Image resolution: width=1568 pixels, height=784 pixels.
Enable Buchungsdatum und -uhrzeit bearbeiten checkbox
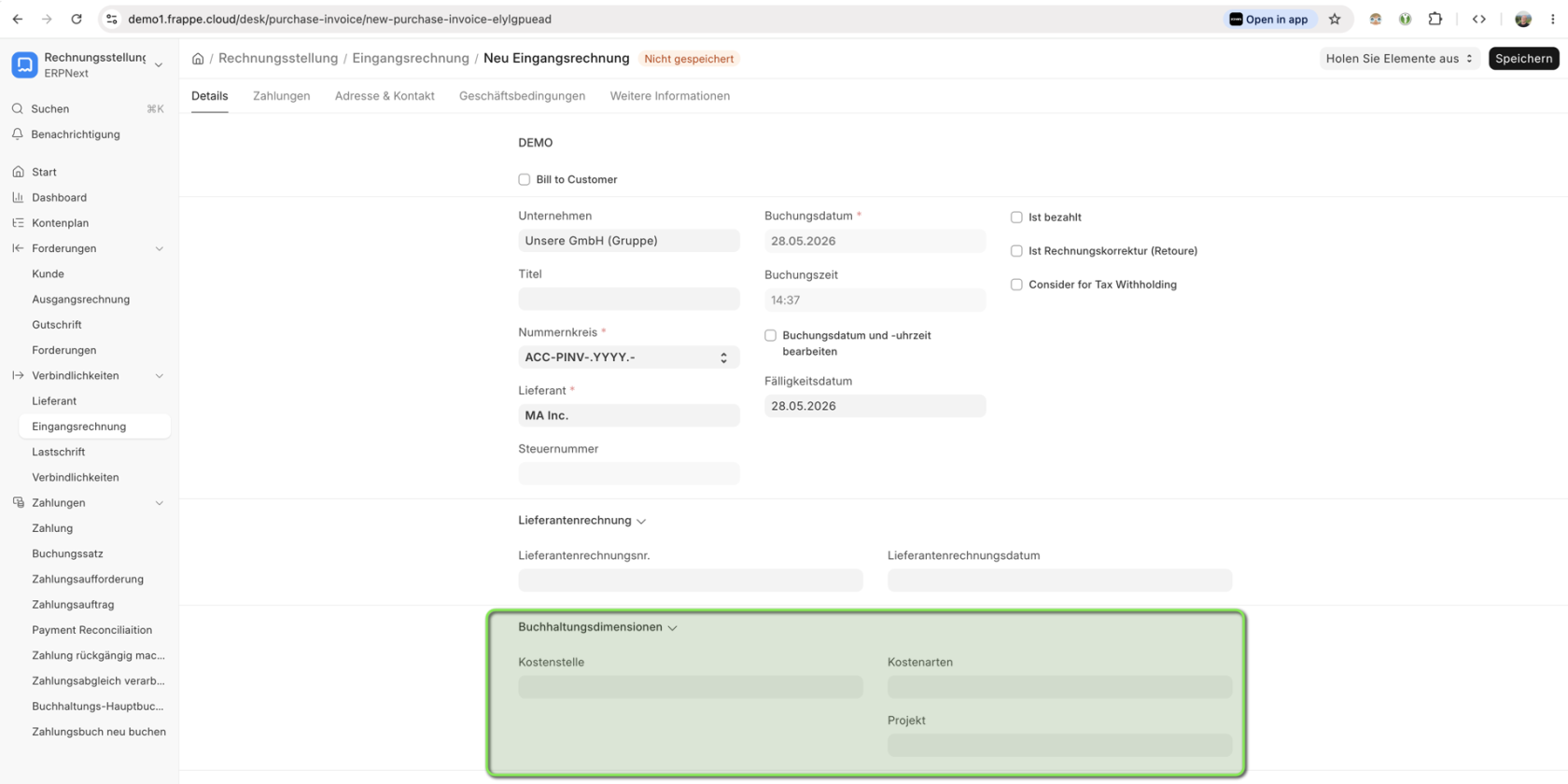point(770,335)
